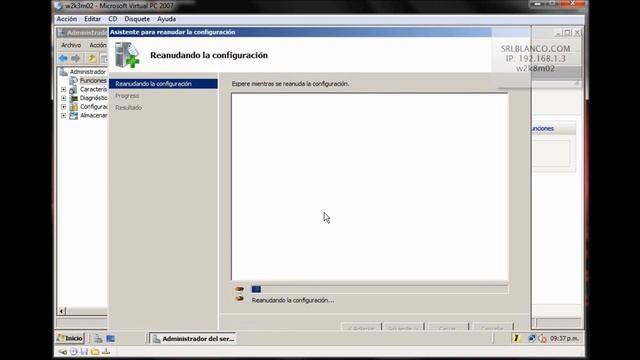Open the Acción menu in Virtual PC

tap(67, 19)
